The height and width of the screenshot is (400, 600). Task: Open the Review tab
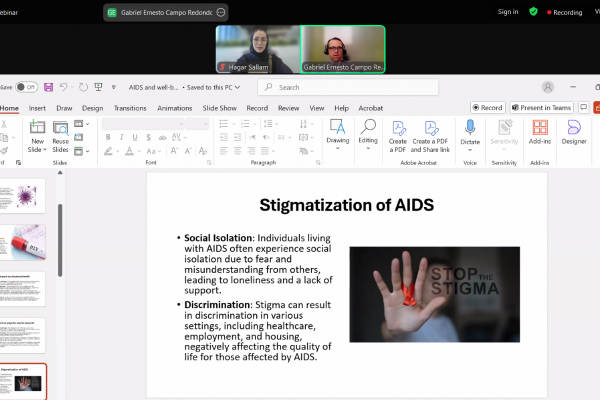point(289,108)
